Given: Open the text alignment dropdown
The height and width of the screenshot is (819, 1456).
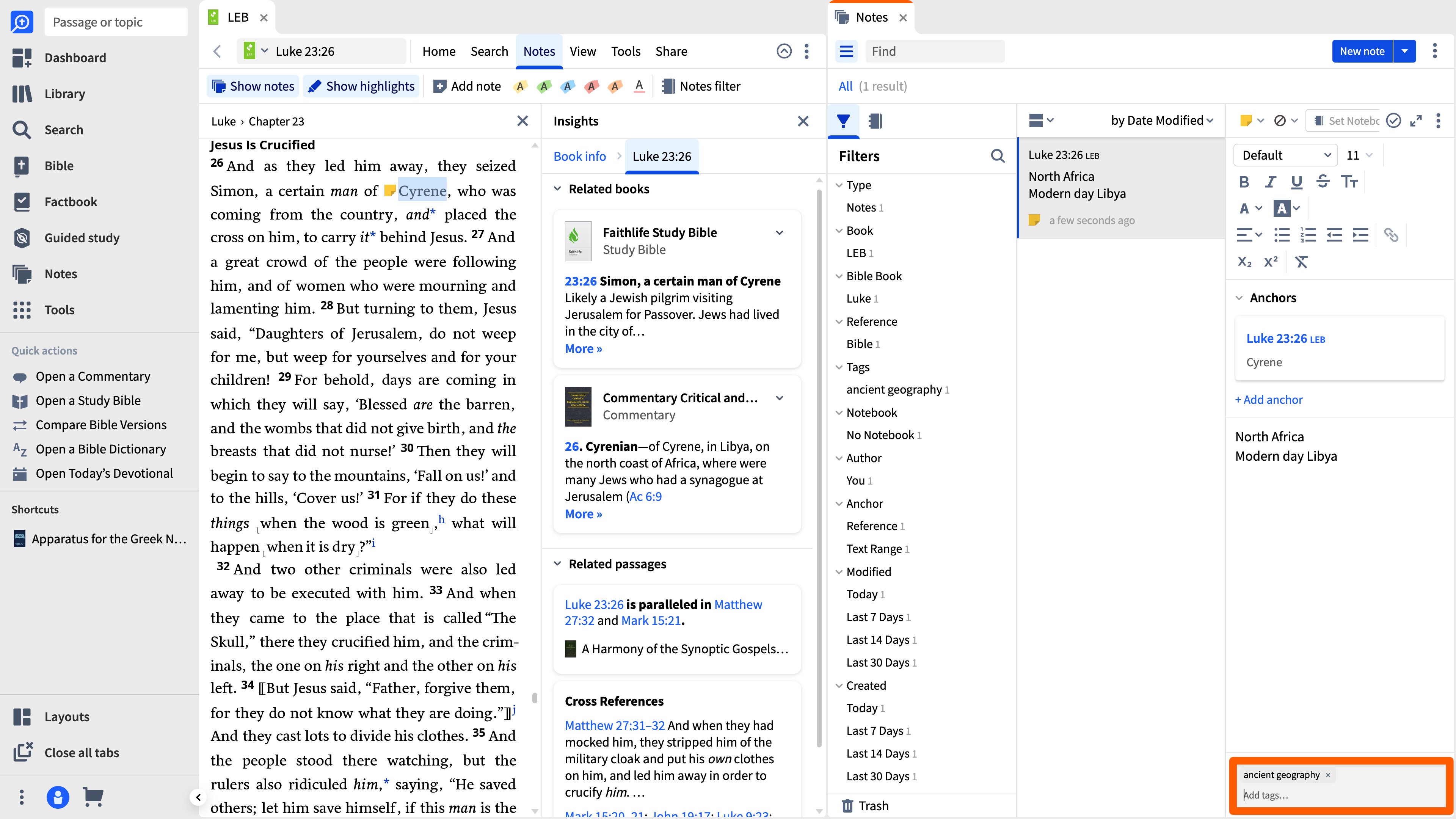Looking at the screenshot, I should pyautogui.click(x=1249, y=235).
